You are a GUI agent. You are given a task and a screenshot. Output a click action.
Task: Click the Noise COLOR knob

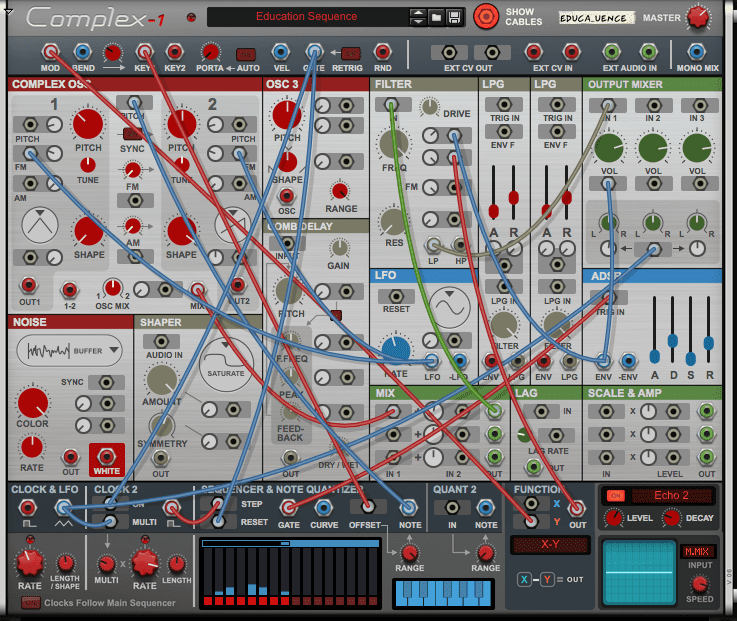(32, 403)
